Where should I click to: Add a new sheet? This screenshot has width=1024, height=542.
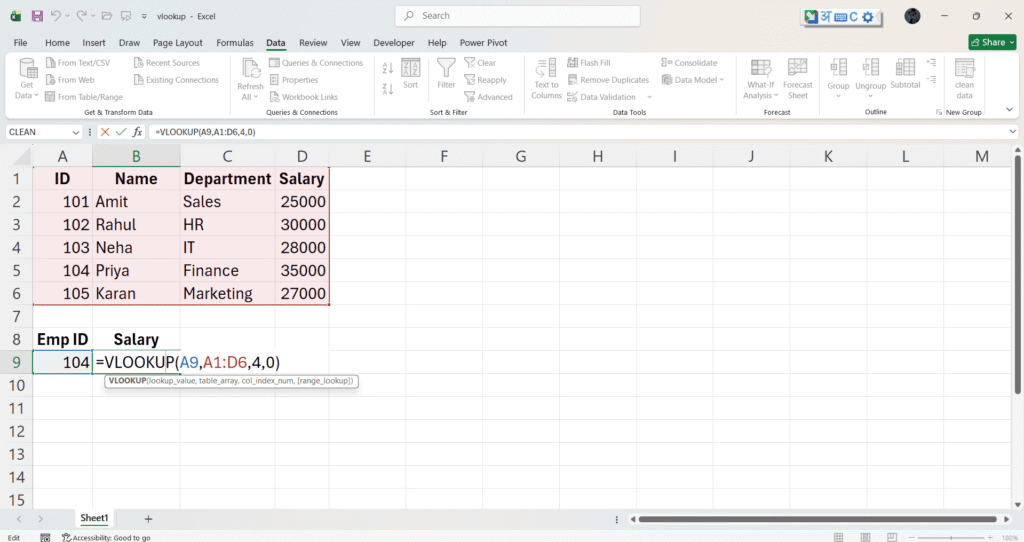click(x=148, y=519)
